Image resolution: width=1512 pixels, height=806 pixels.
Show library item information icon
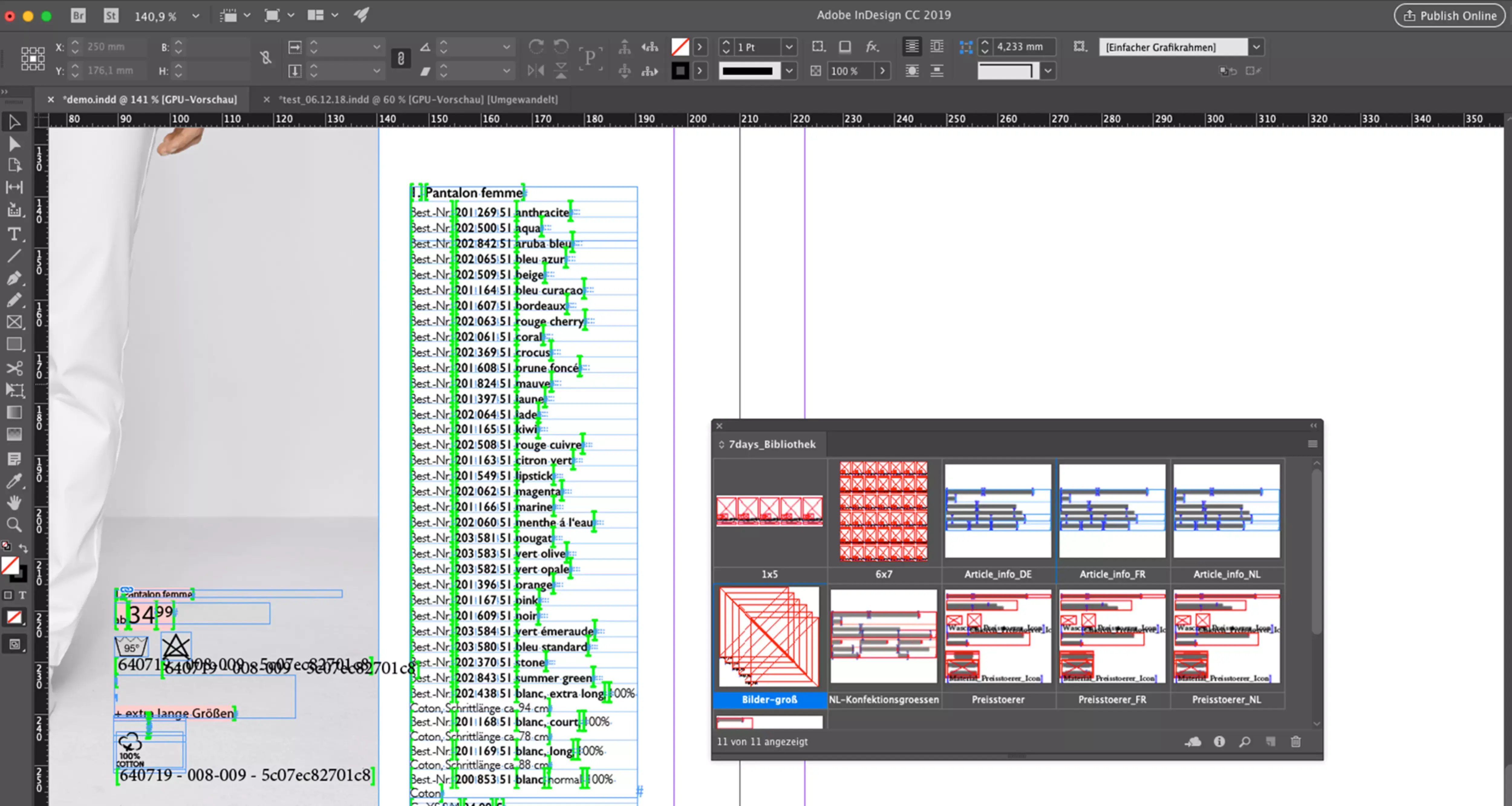tap(1219, 741)
